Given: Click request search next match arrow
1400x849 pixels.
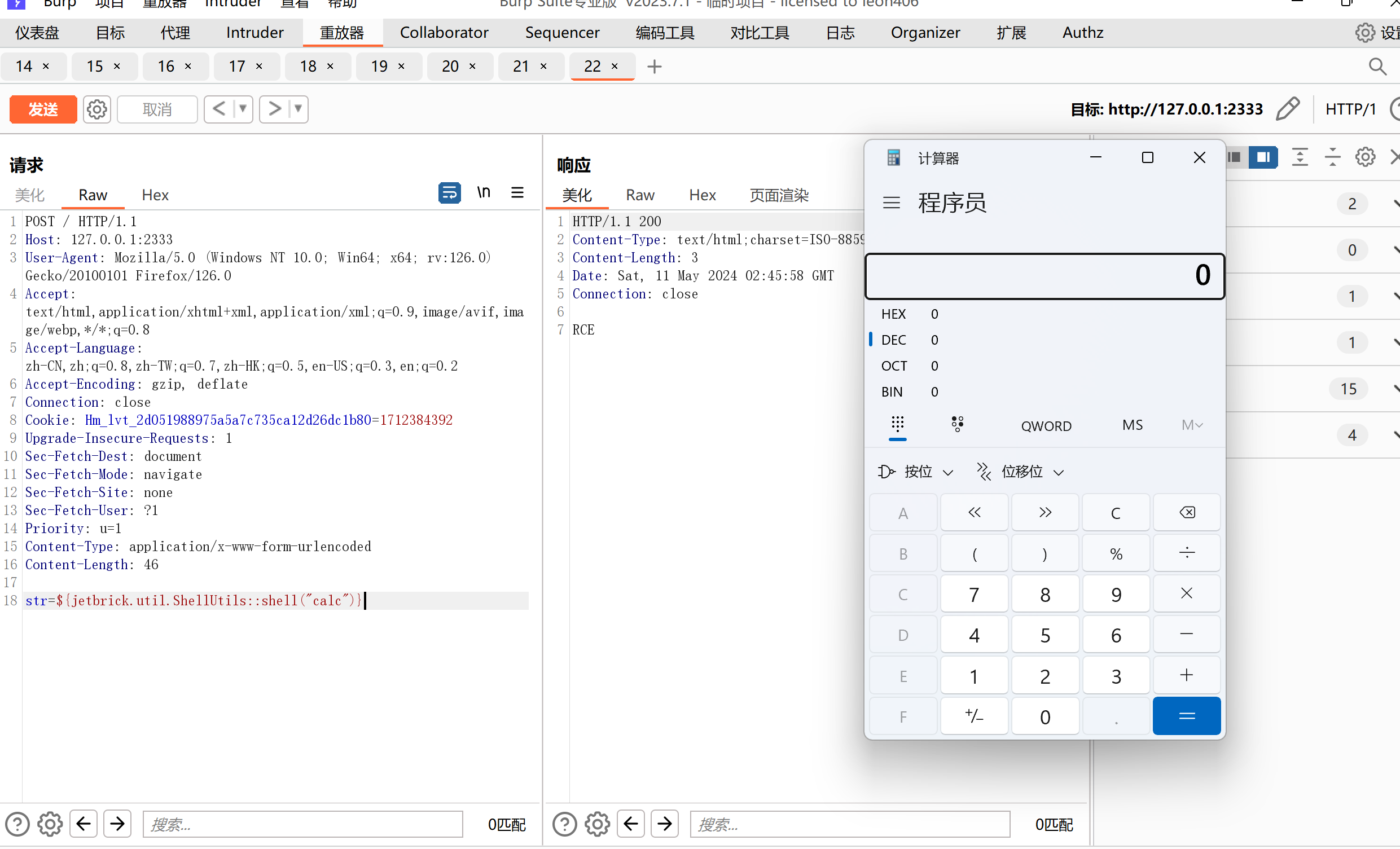Looking at the screenshot, I should (x=117, y=824).
